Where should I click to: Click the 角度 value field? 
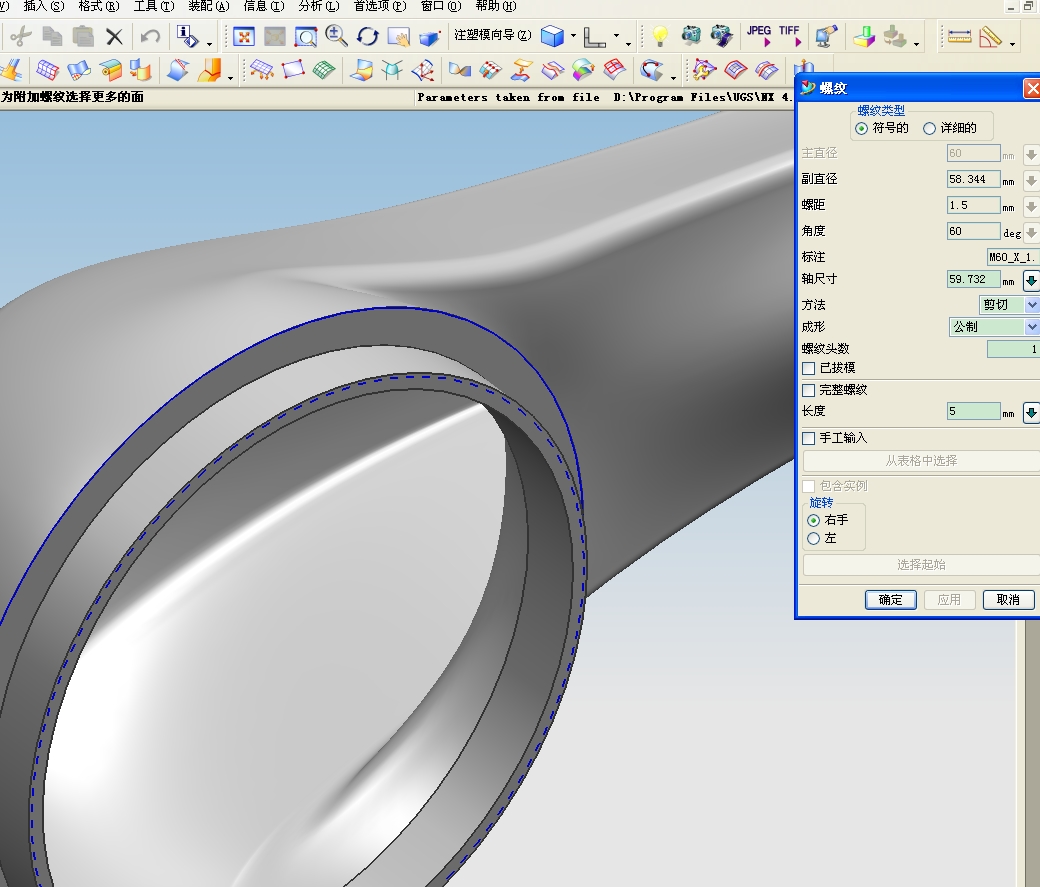click(x=973, y=231)
